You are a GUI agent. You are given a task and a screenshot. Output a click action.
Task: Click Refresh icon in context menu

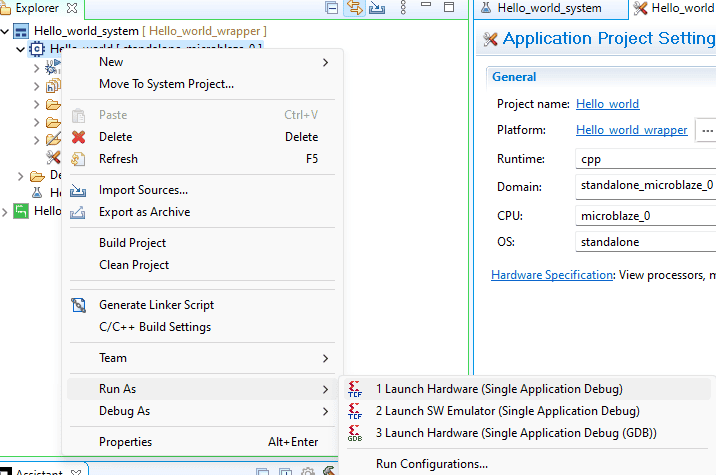pos(79,159)
